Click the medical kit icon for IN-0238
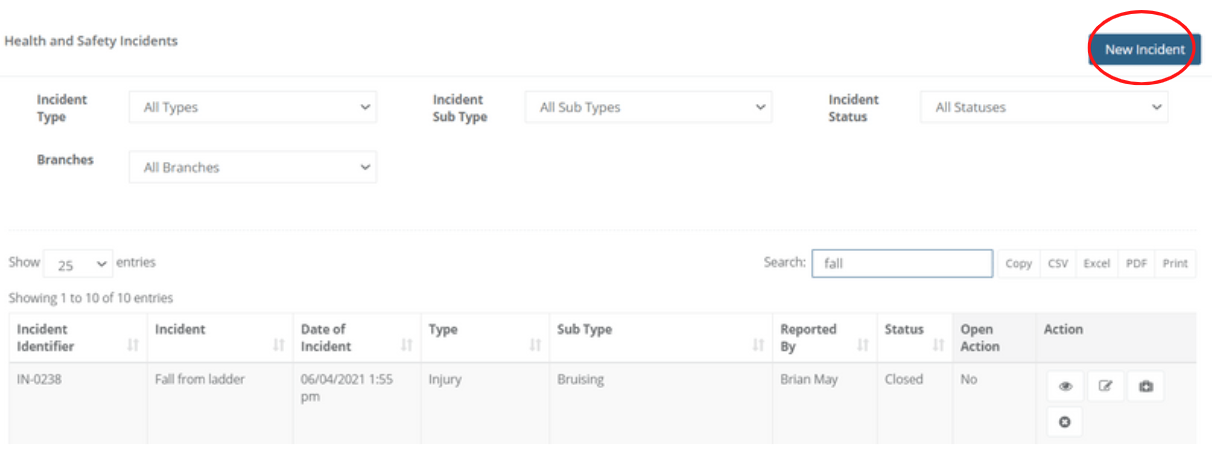Screen dimensions: 1213x450 (1145, 386)
